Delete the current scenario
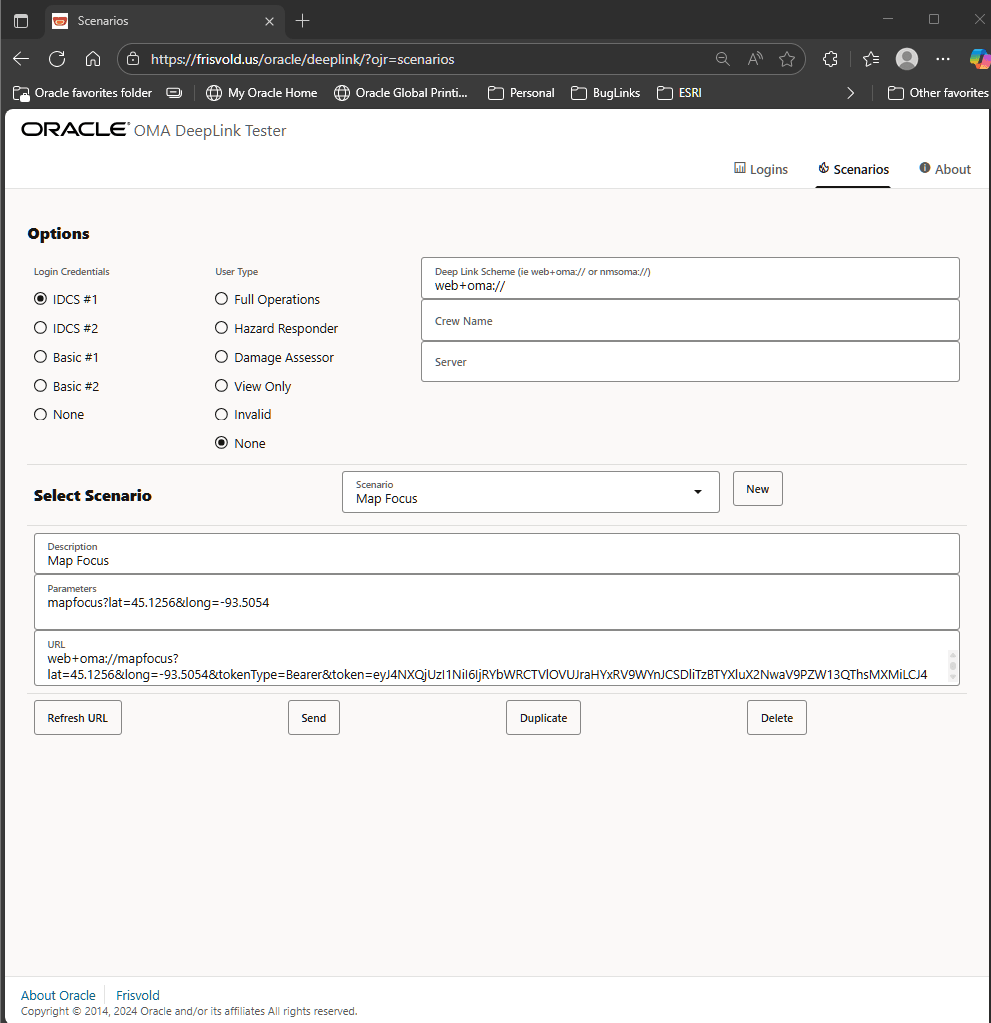Screen dimensions: 991x1023 777,718
